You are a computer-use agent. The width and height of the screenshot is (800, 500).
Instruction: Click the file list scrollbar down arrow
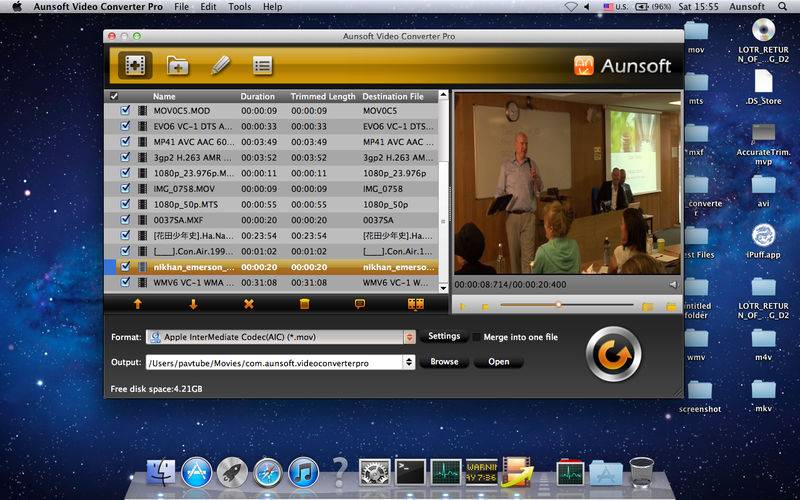point(443,288)
